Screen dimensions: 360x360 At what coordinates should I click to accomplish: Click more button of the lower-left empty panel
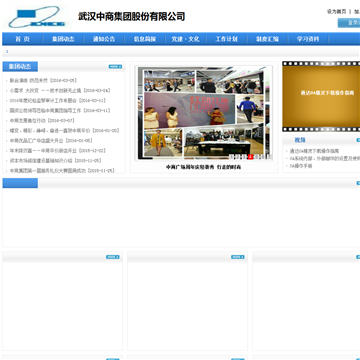(x=113, y=257)
